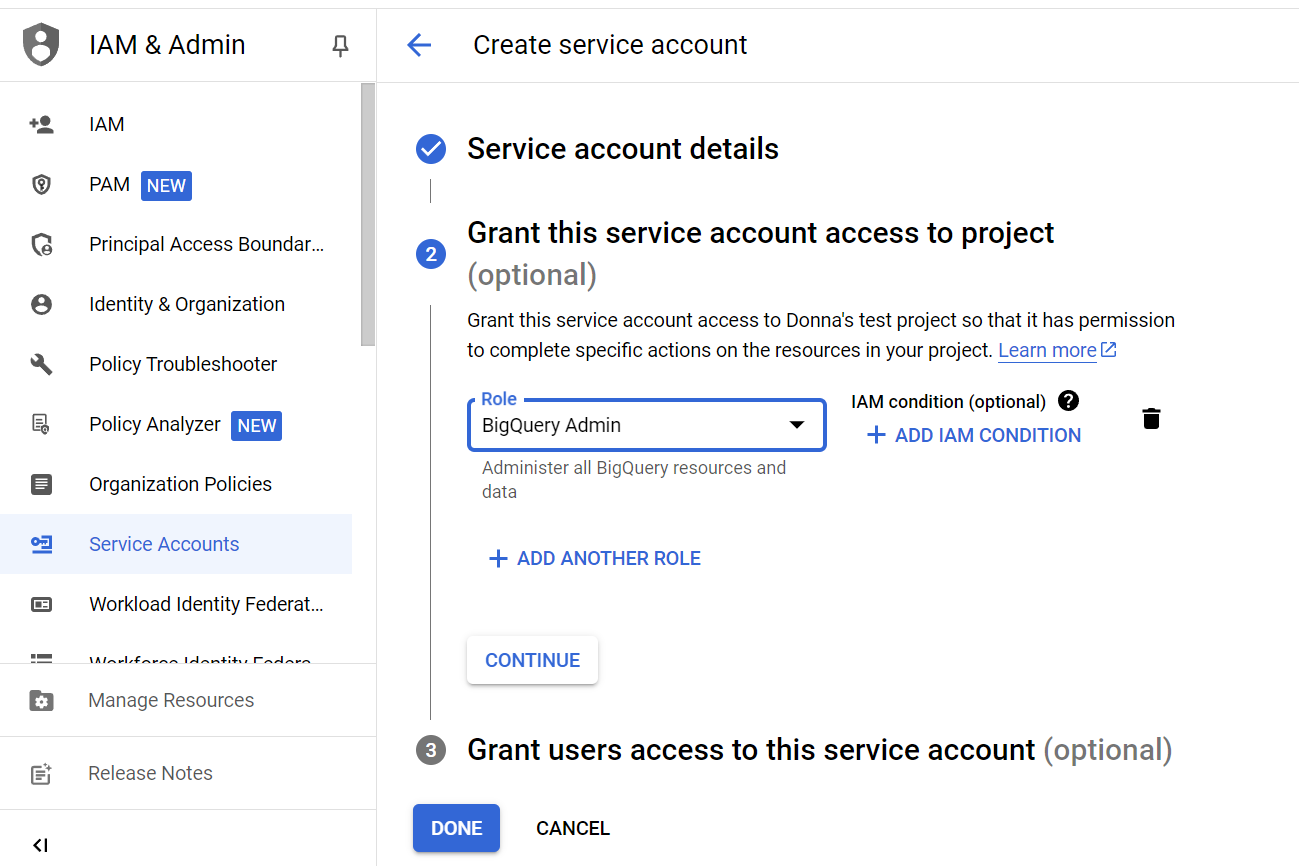Viewport: 1299px width, 866px height.
Task: Click the DONE button
Action: click(x=456, y=828)
